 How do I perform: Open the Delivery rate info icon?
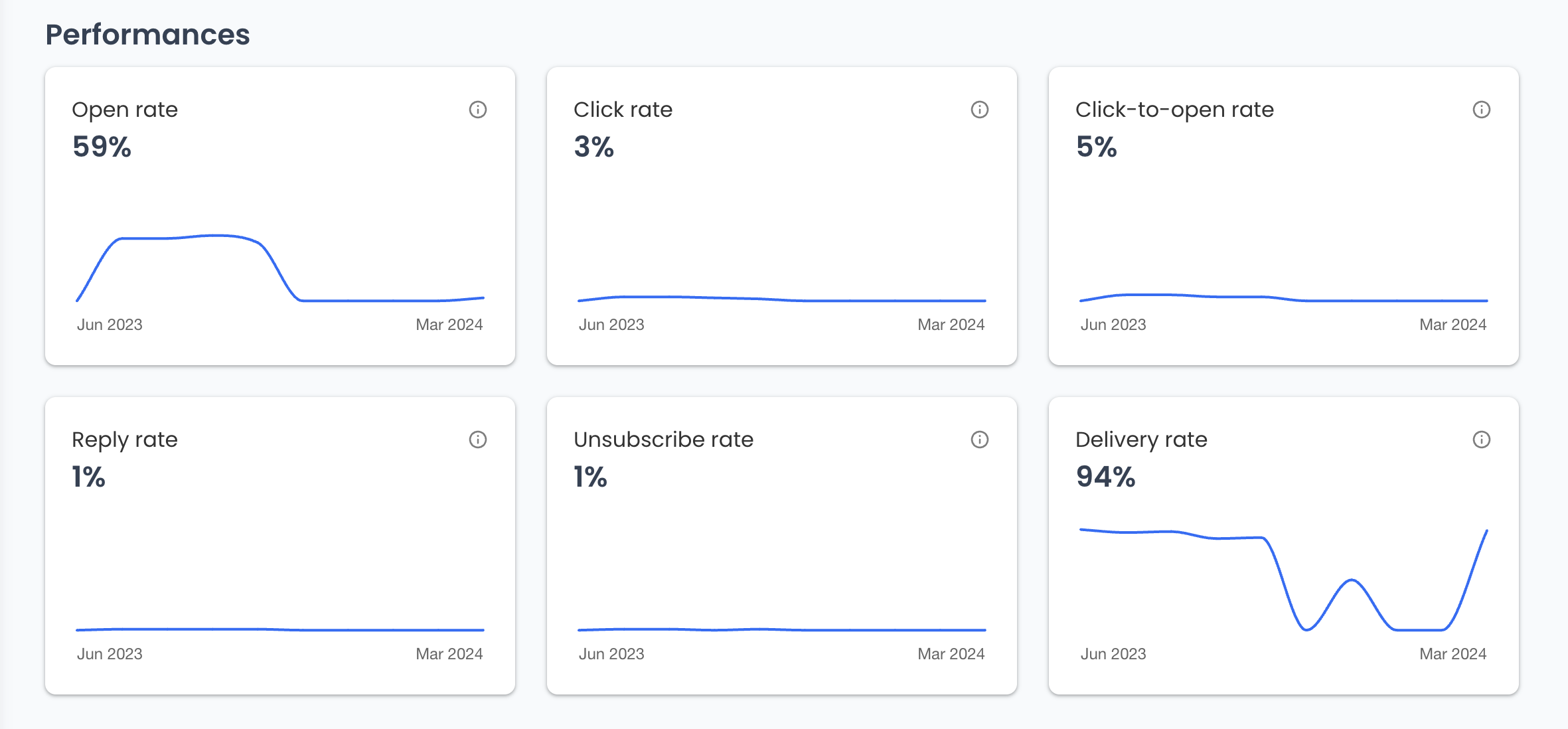[1482, 440]
